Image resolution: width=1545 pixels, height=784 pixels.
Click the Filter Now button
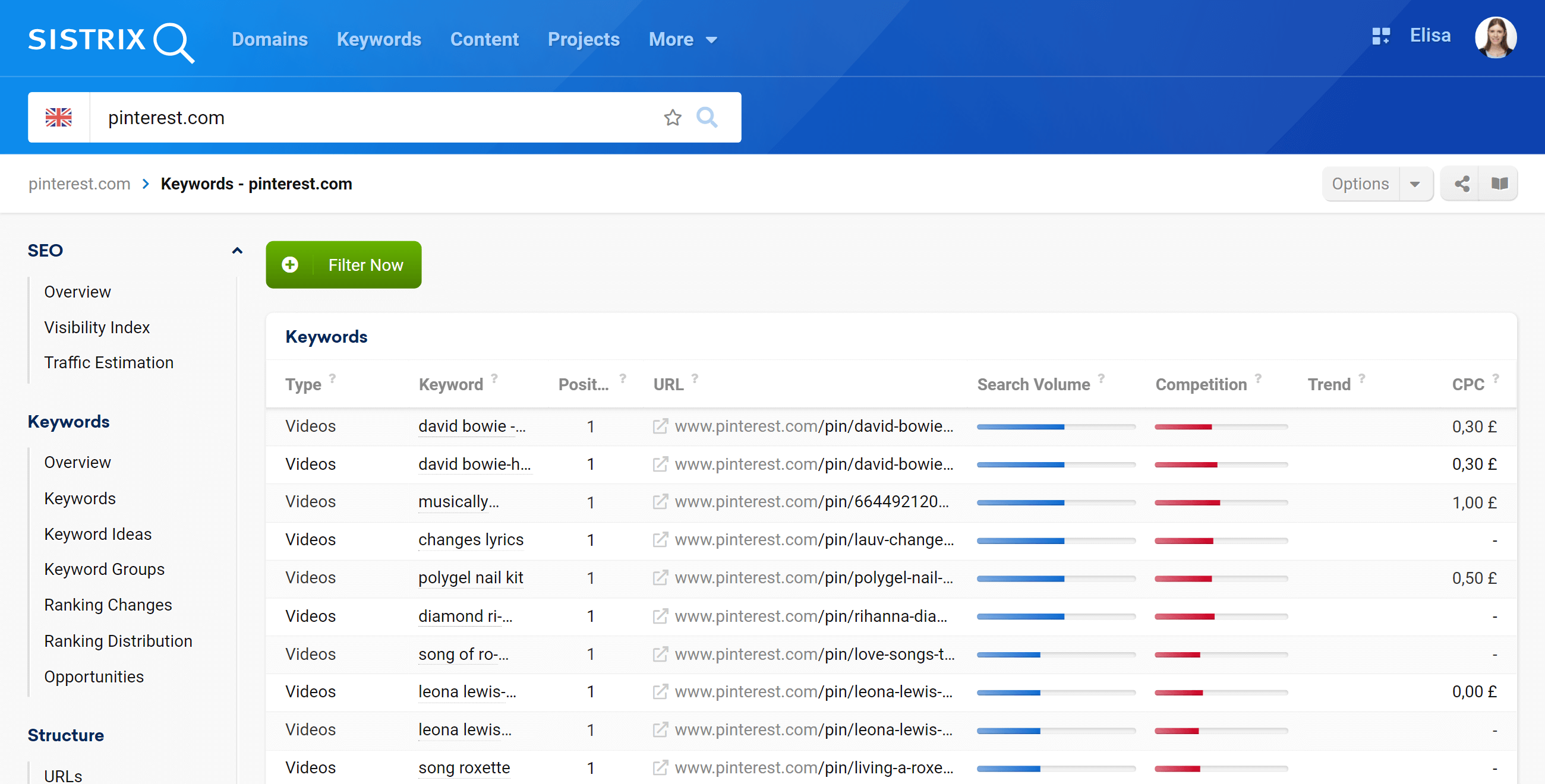(343, 264)
